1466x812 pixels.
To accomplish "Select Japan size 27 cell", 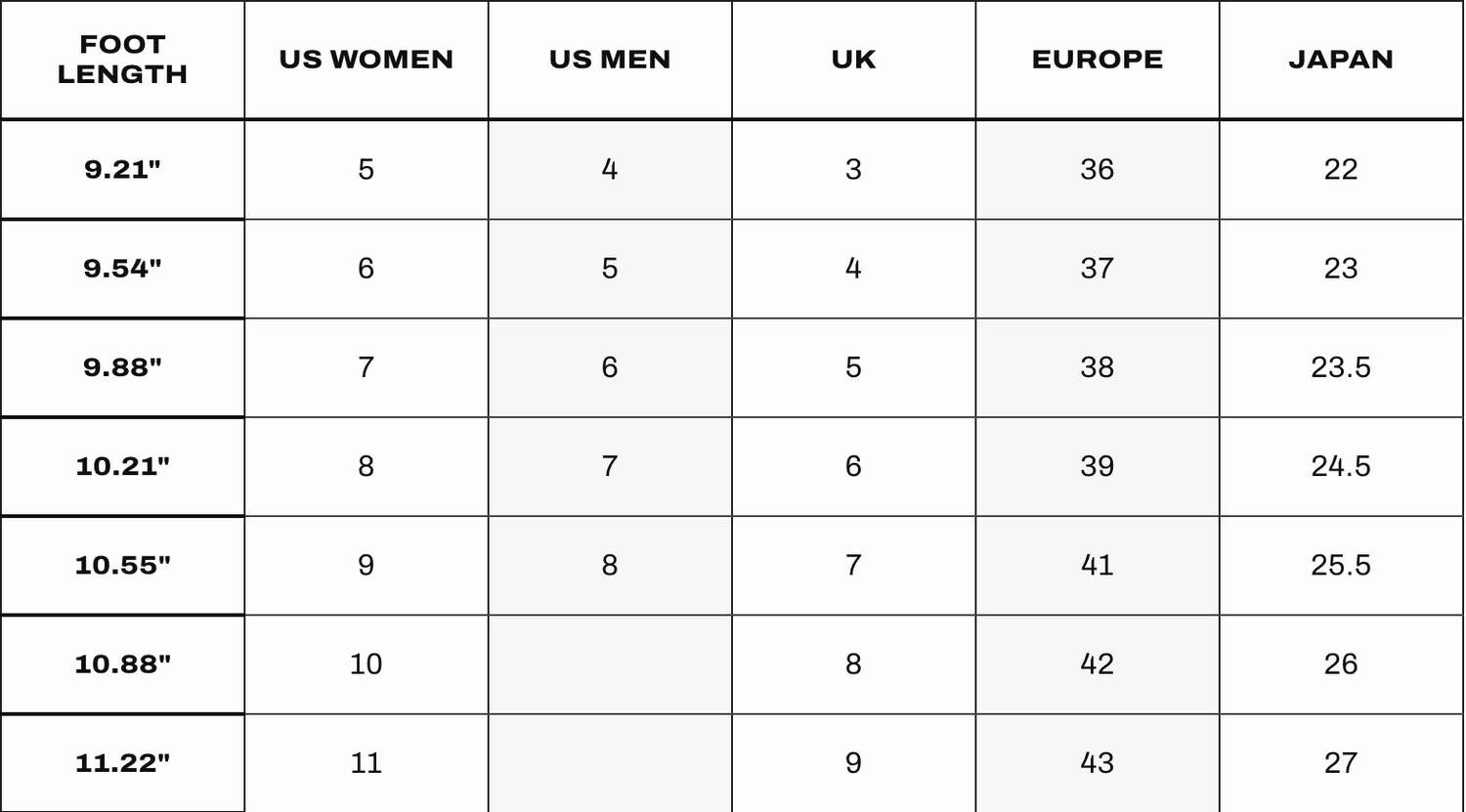I will click(x=1341, y=763).
